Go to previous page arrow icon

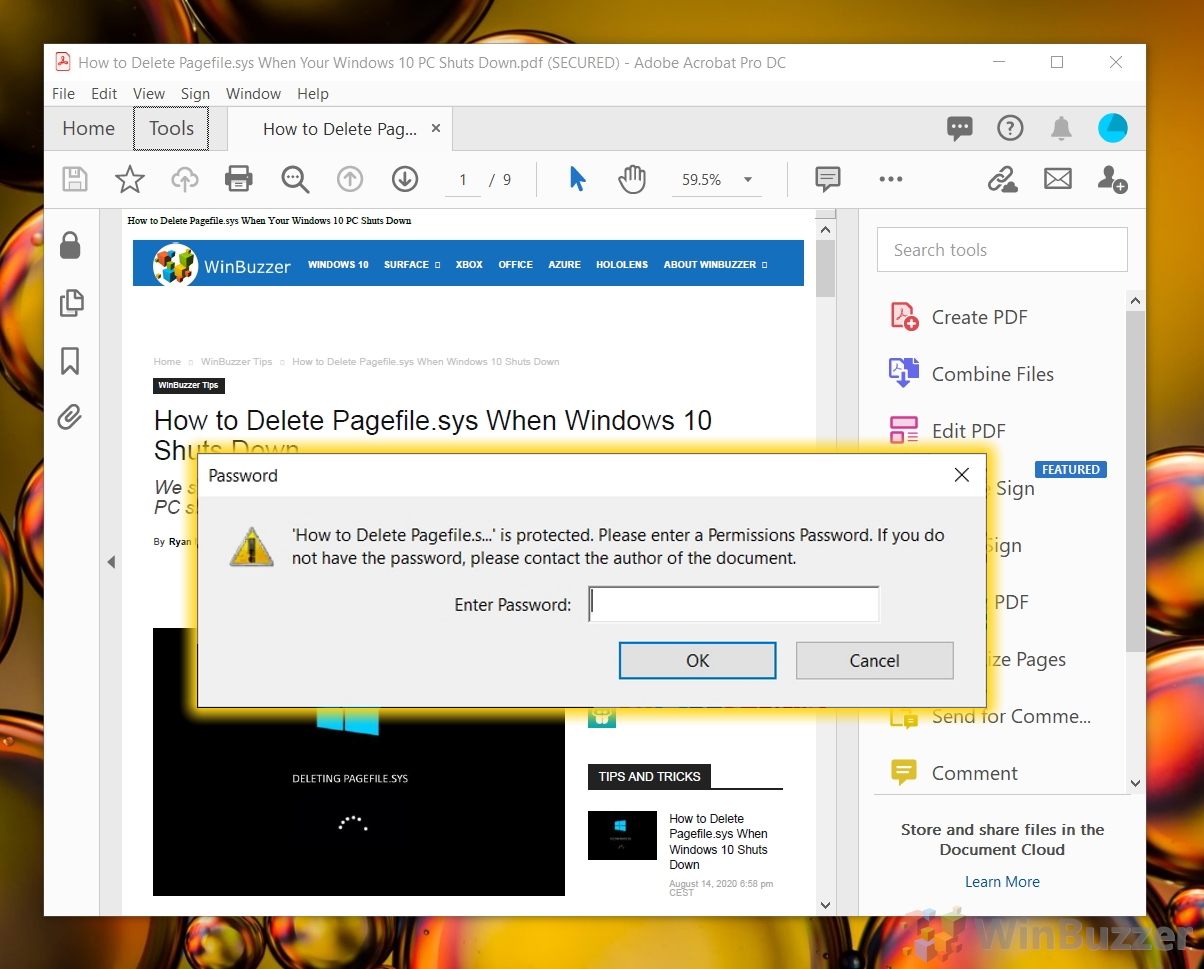click(x=349, y=179)
